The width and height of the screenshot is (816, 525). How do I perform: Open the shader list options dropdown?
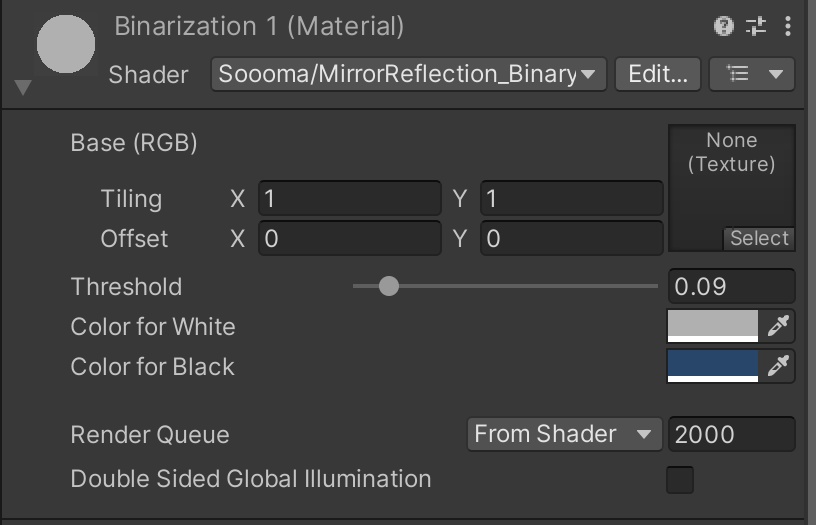coord(752,74)
